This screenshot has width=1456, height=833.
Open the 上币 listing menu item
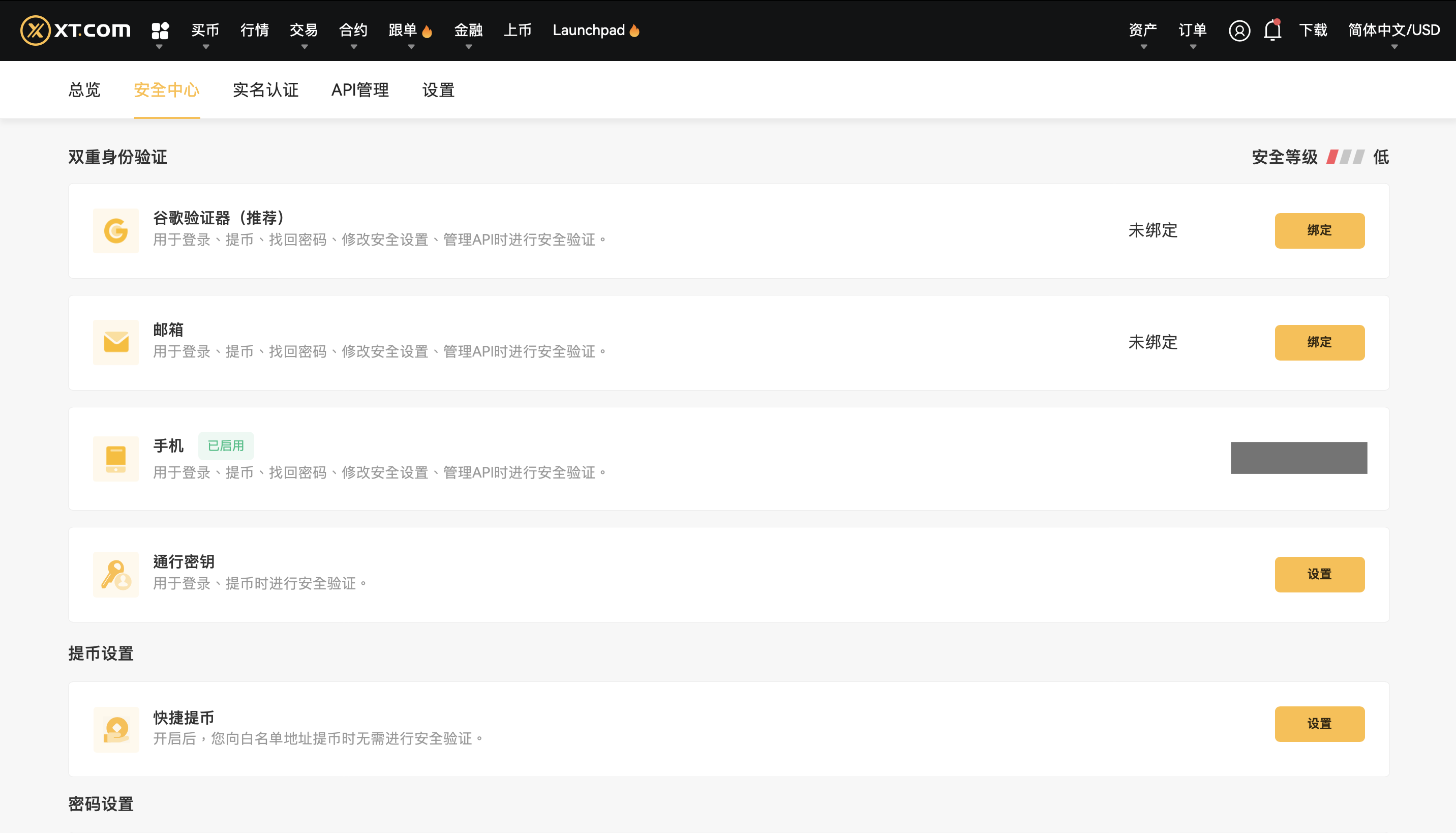tap(518, 29)
